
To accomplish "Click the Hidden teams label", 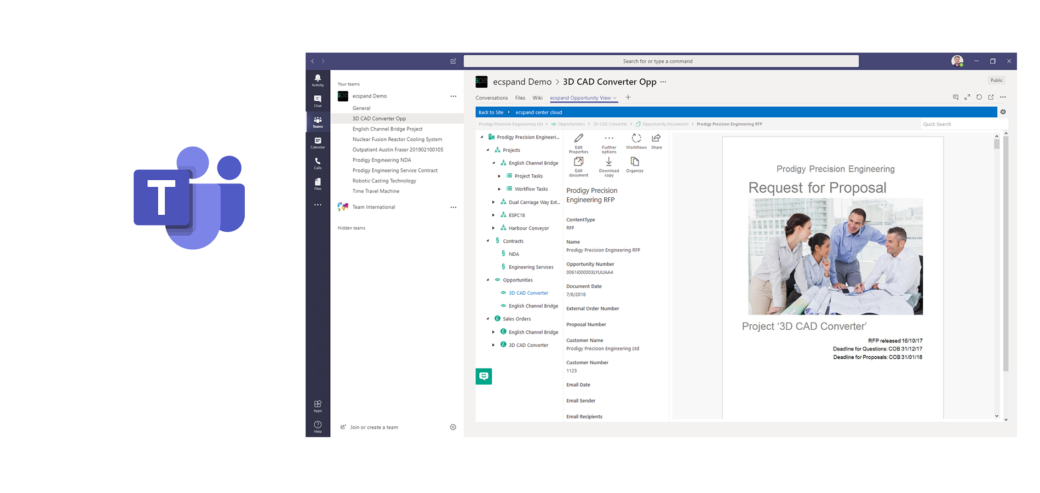I will [x=352, y=228].
